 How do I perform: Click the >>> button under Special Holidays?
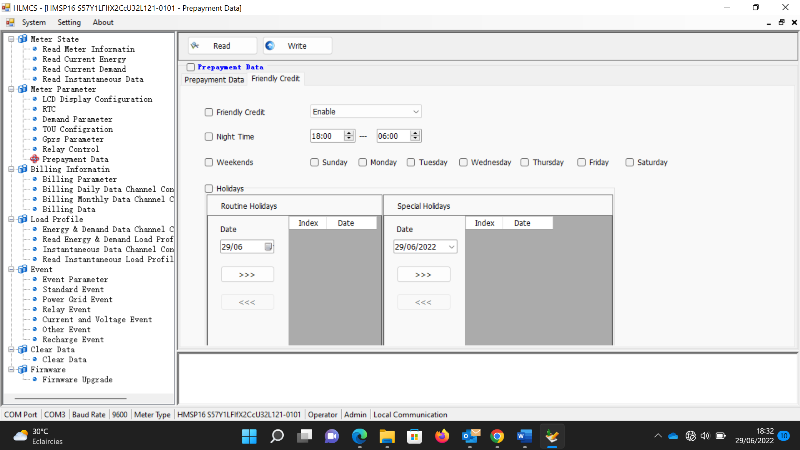(x=423, y=274)
